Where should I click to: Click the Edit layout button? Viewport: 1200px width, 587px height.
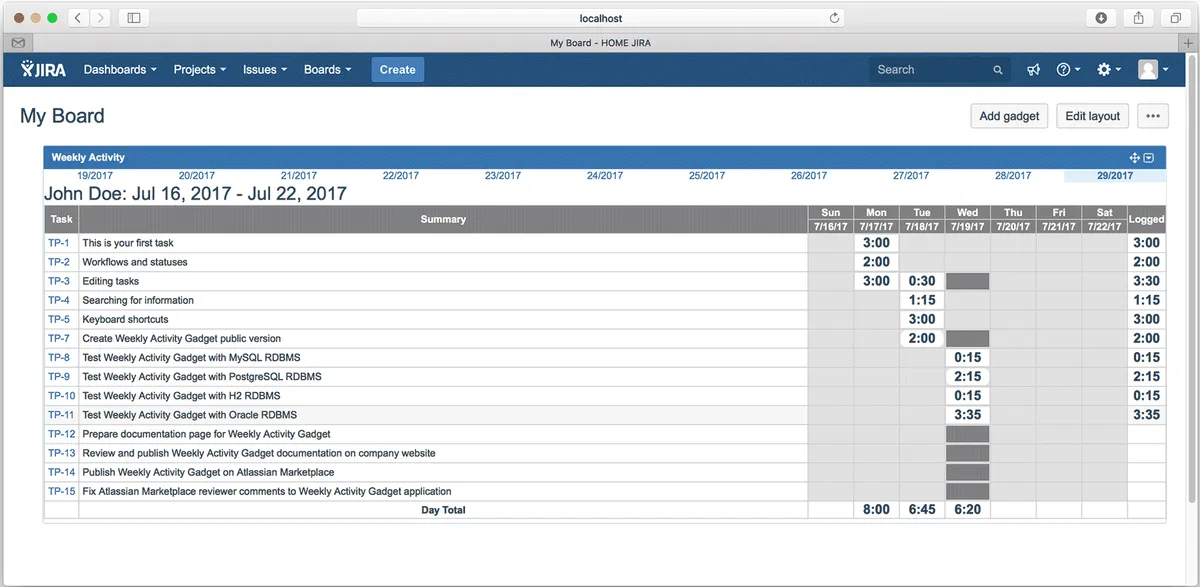1093,116
